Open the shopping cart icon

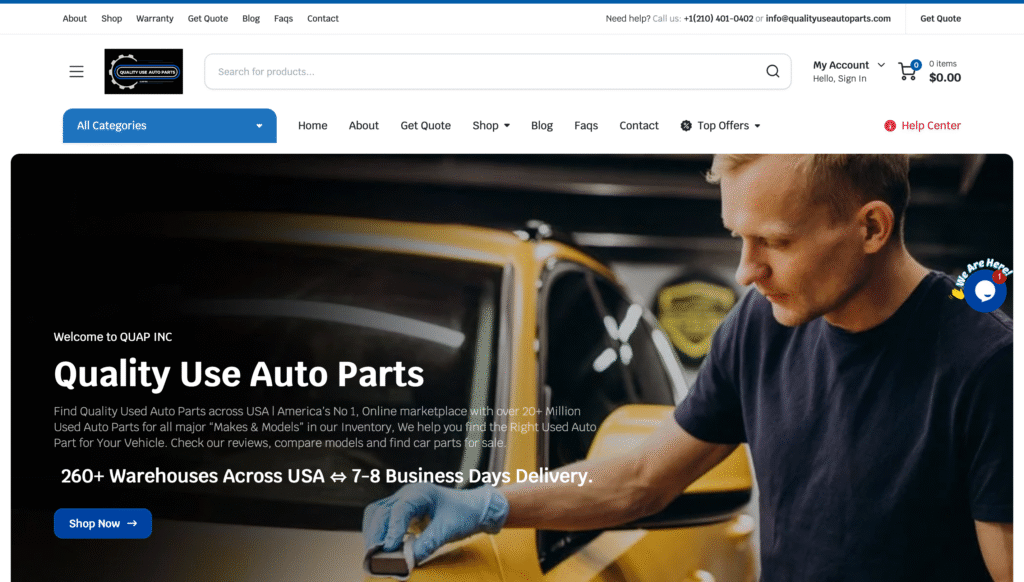click(x=908, y=71)
